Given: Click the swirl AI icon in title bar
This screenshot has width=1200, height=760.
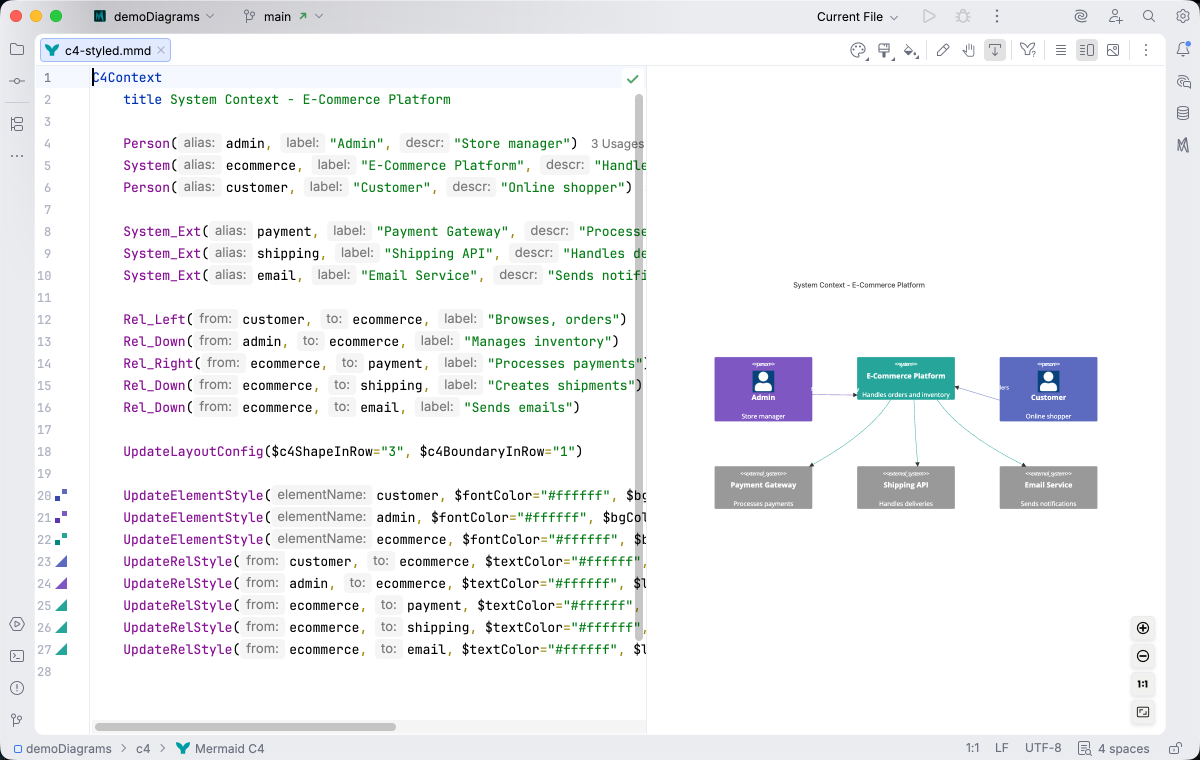Looking at the screenshot, I should tap(1081, 16).
